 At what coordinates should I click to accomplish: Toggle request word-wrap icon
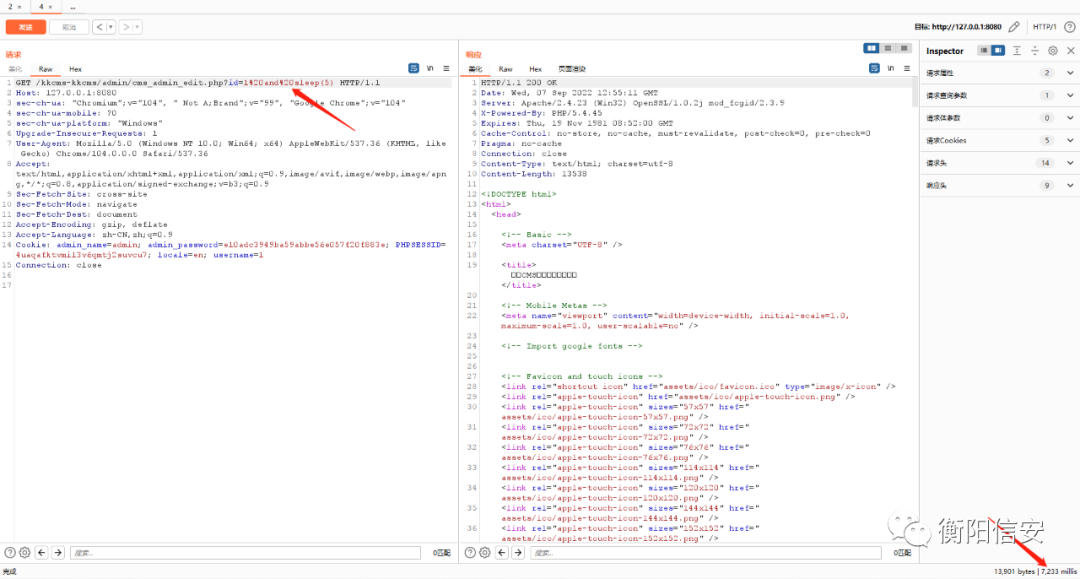tap(413, 68)
